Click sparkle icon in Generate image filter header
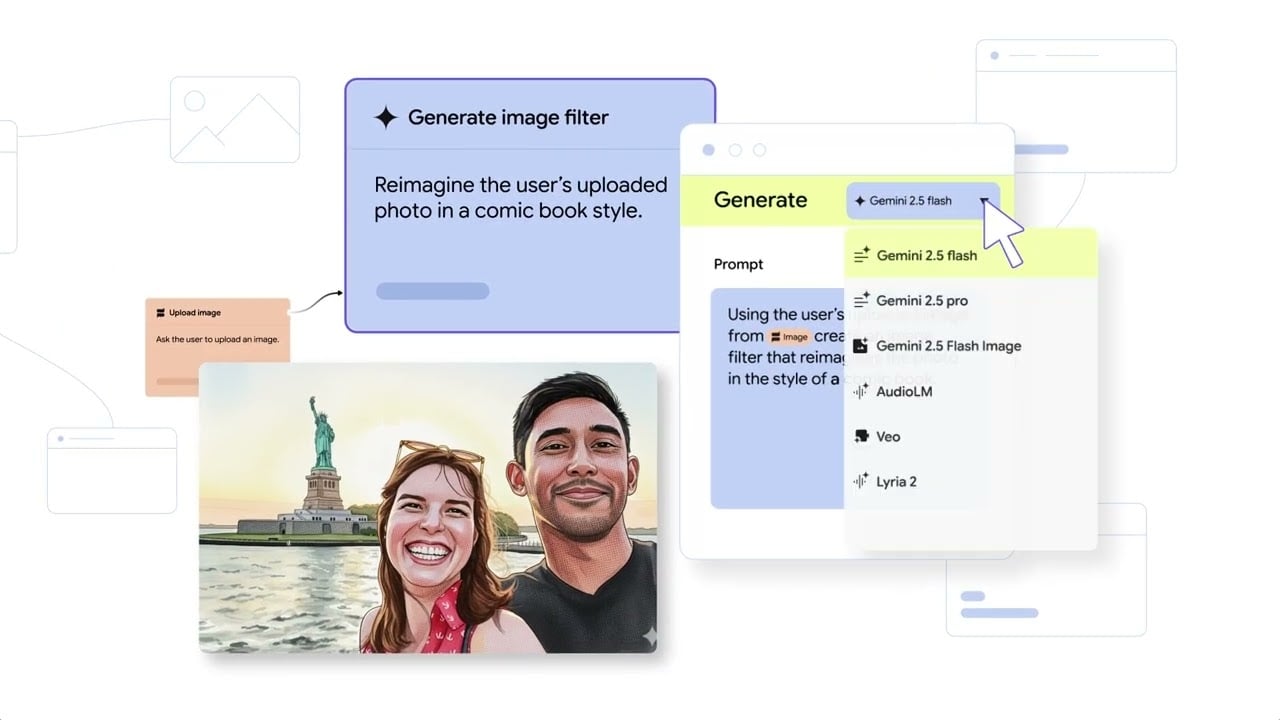Image resolution: width=1280 pixels, height=720 pixels. coord(386,117)
